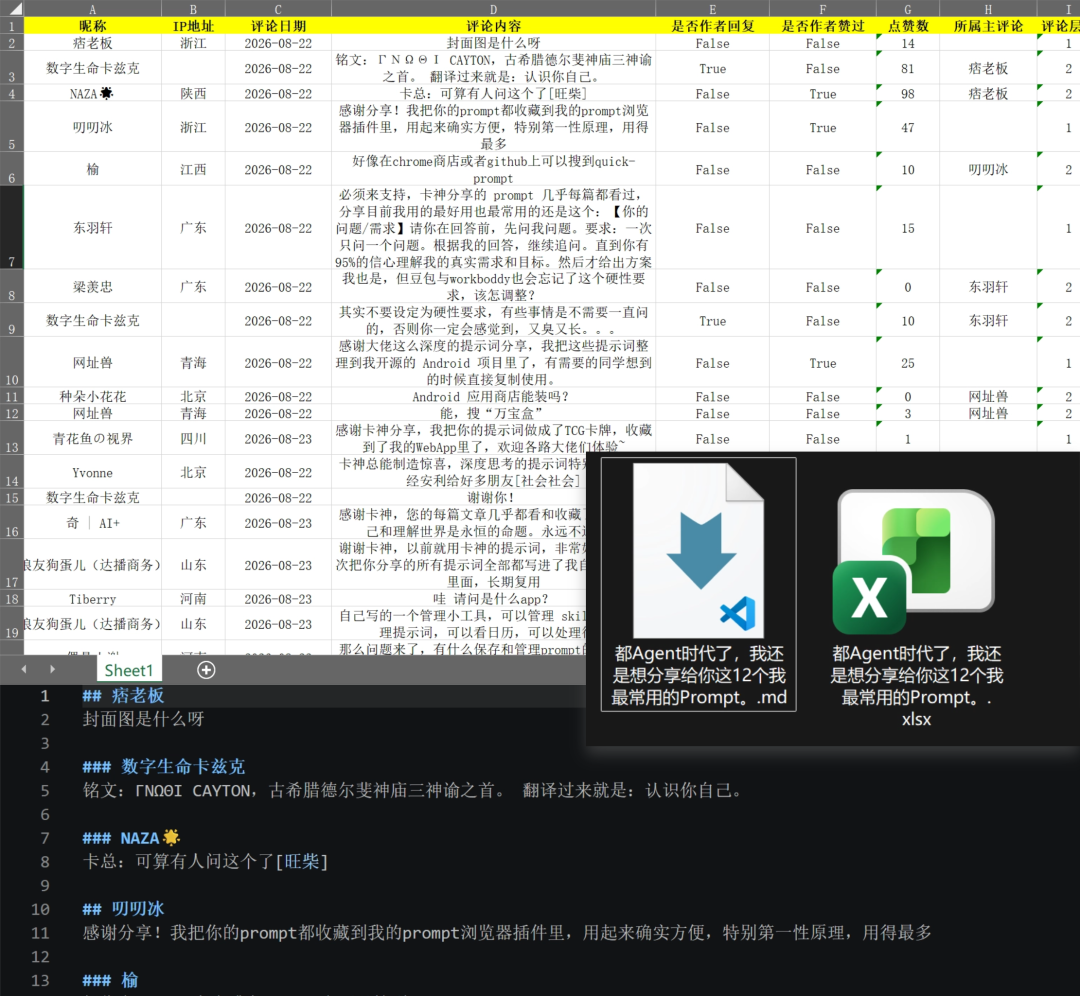Click the 点赞数 header cell
The image size is (1080, 996).
(908, 26)
